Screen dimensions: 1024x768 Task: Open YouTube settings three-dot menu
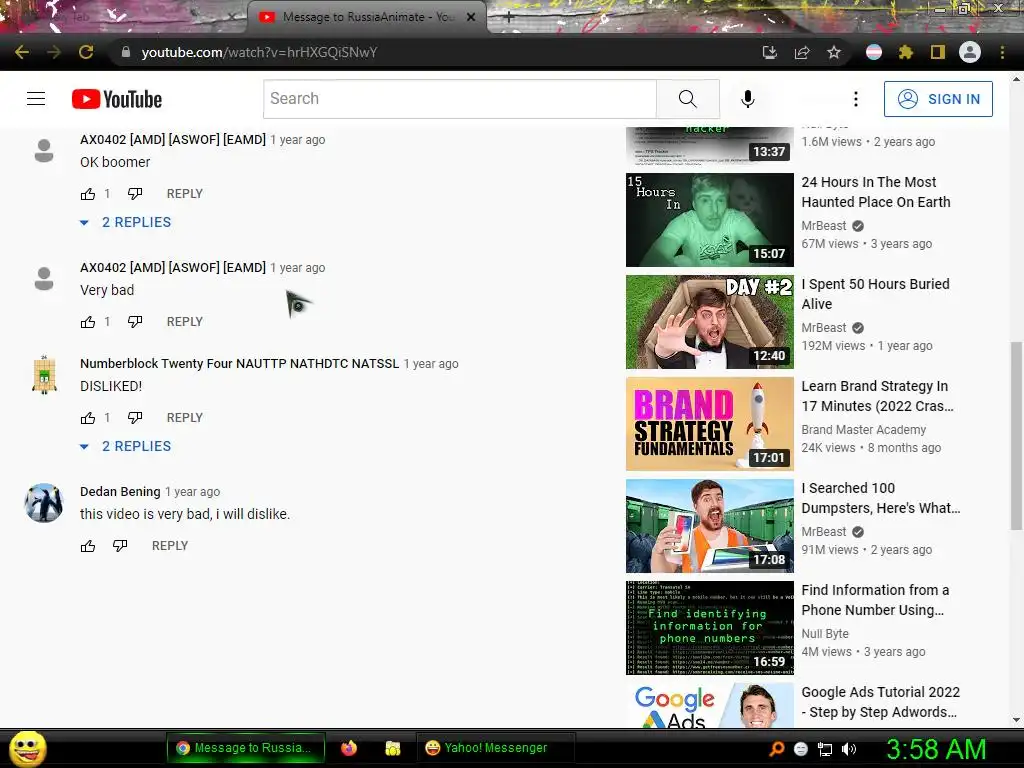[x=856, y=99]
